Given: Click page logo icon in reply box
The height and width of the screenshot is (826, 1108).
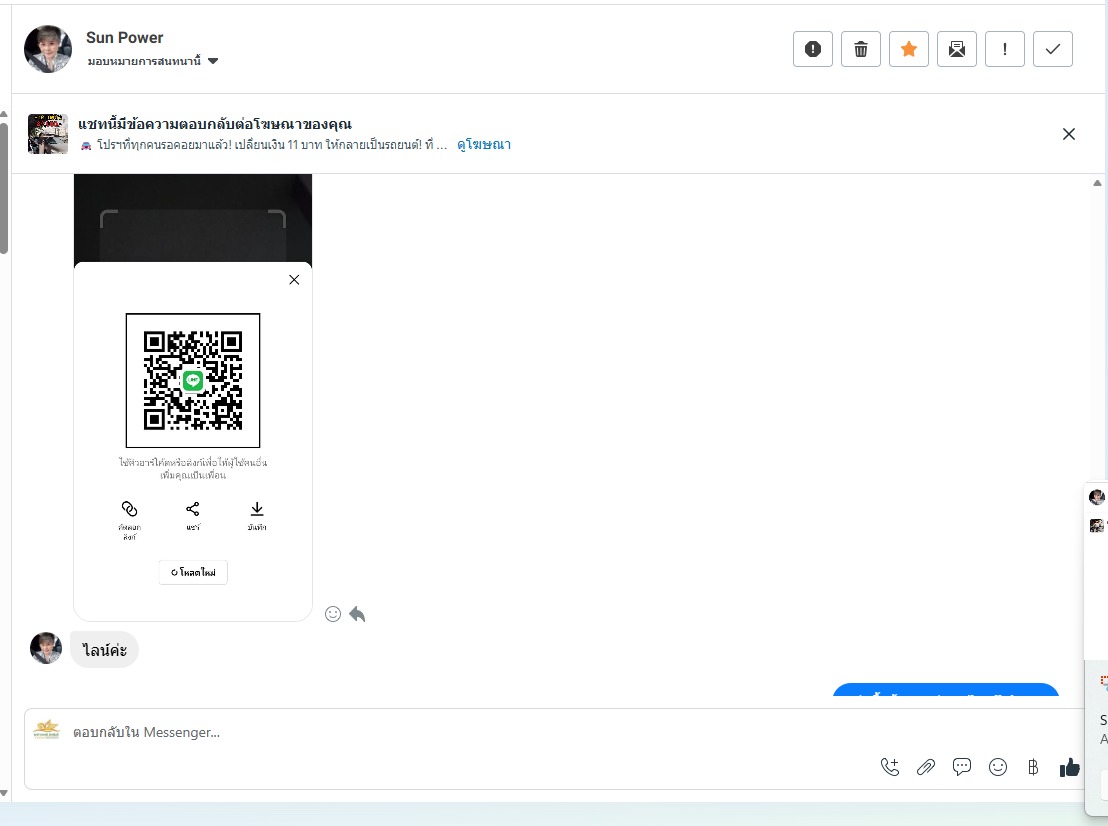Looking at the screenshot, I should (x=47, y=729).
